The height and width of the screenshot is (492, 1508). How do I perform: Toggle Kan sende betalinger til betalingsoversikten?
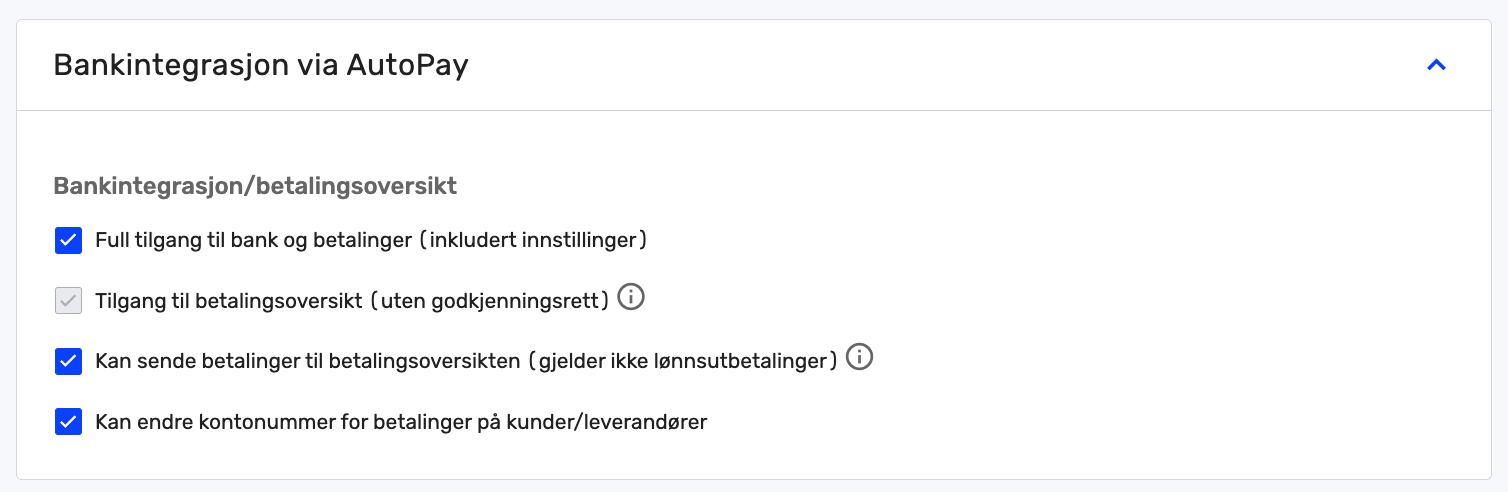[68, 361]
